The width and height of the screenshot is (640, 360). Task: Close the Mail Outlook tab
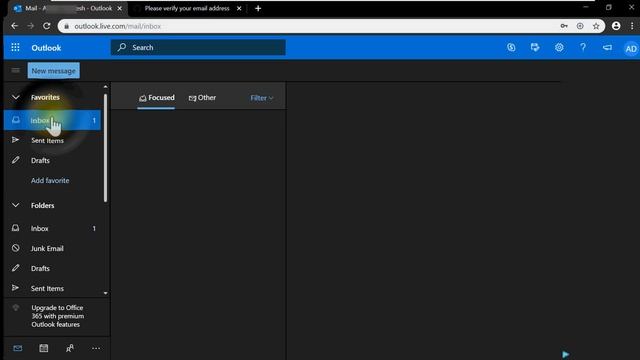pyautogui.click(x=120, y=8)
